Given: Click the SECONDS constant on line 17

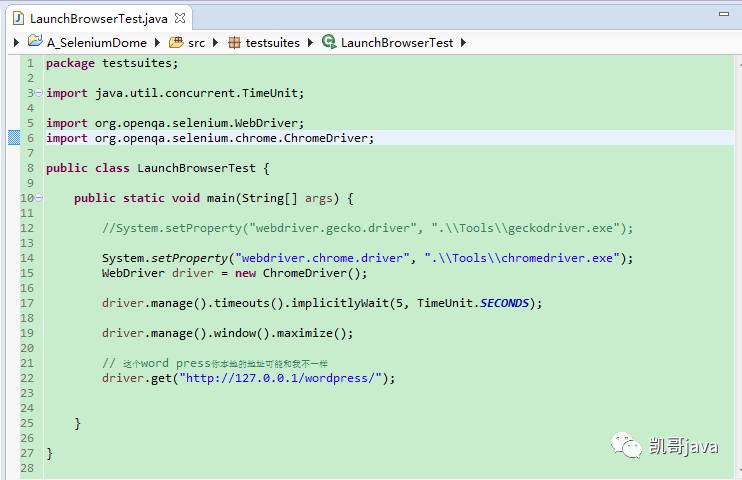Looking at the screenshot, I should (x=504, y=303).
